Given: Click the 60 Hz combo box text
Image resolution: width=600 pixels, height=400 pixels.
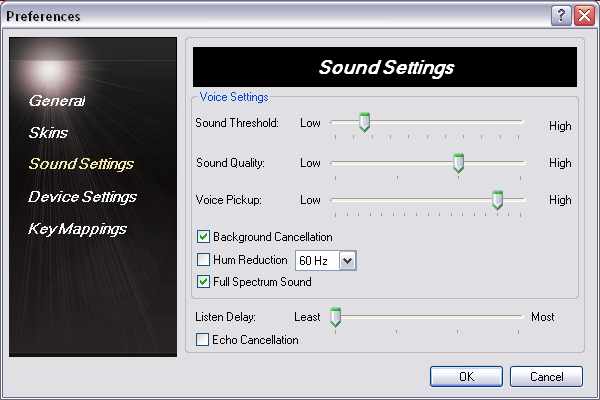Looking at the screenshot, I should pyautogui.click(x=315, y=261).
